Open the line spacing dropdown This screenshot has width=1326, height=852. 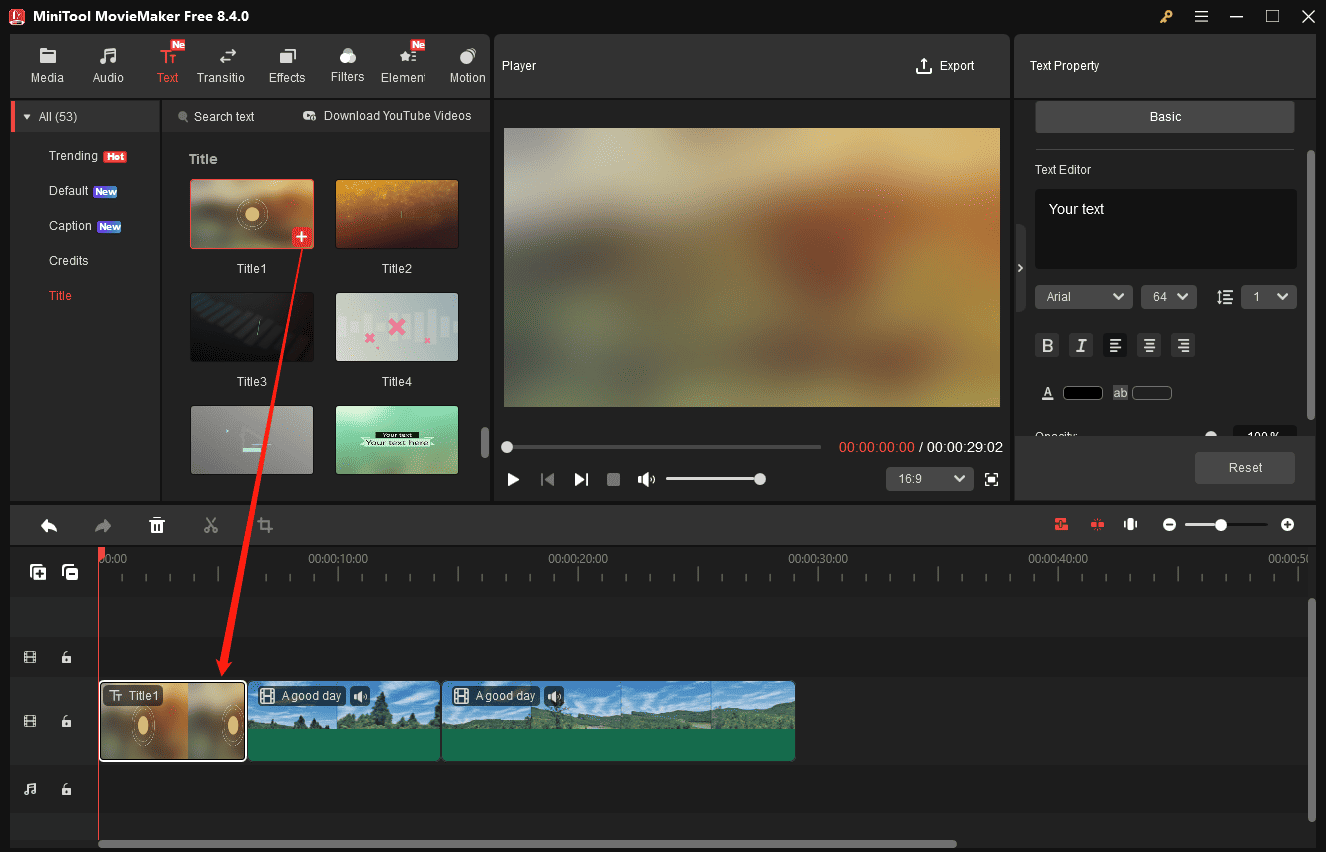(x=1269, y=297)
